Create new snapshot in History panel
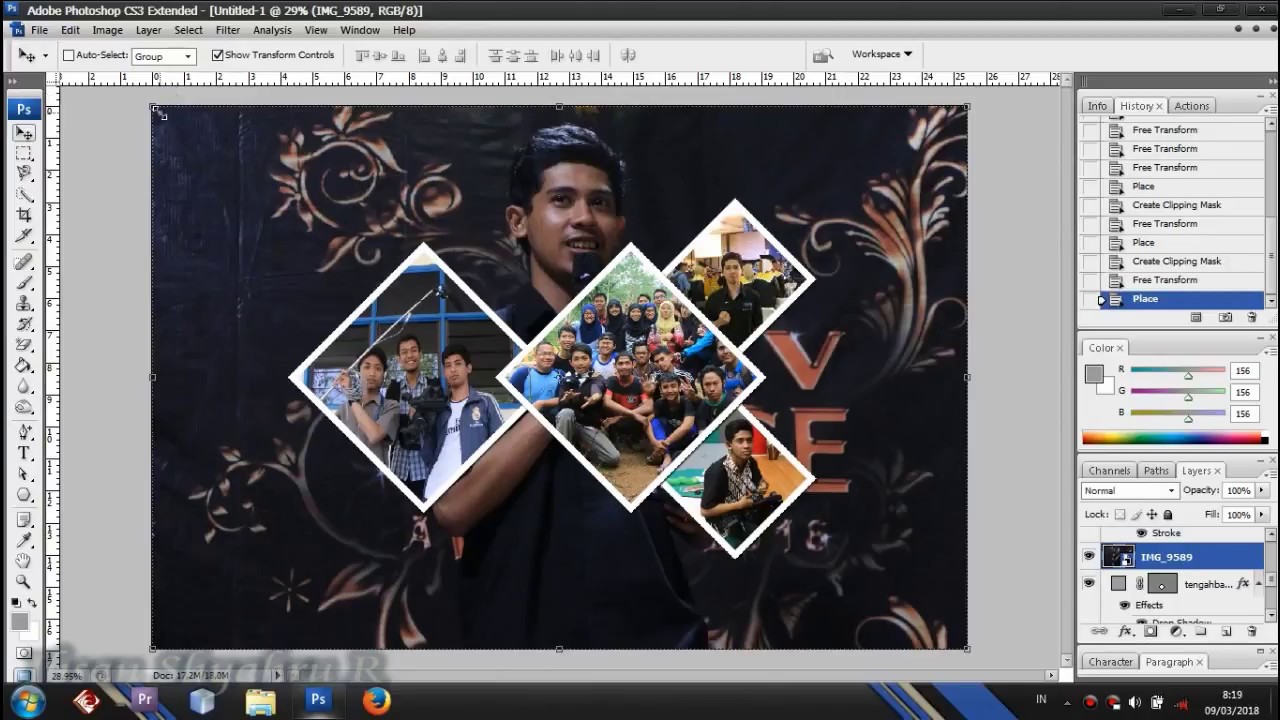 [1225, 317]
